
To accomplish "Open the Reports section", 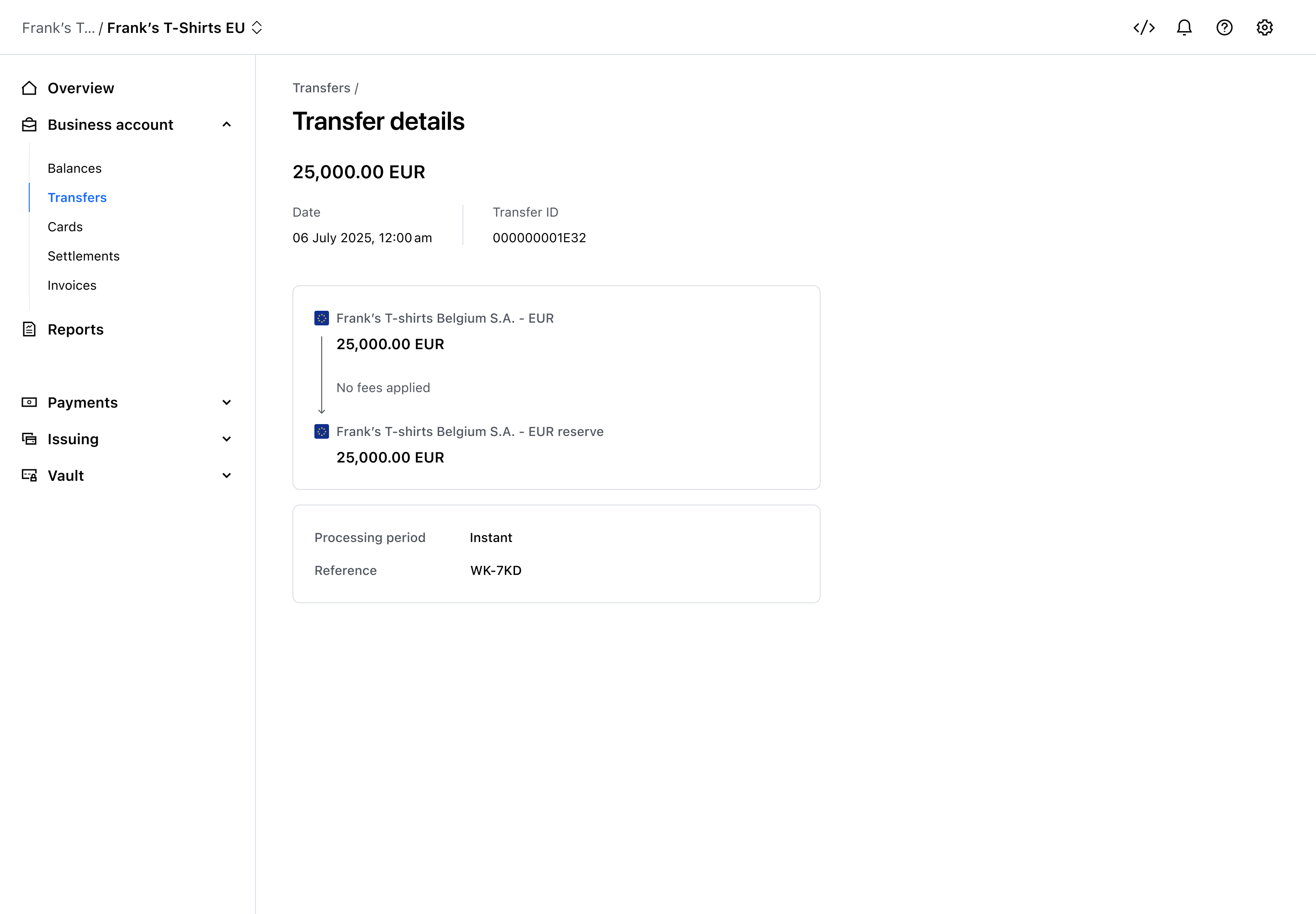I will click(x=75, y=329).
